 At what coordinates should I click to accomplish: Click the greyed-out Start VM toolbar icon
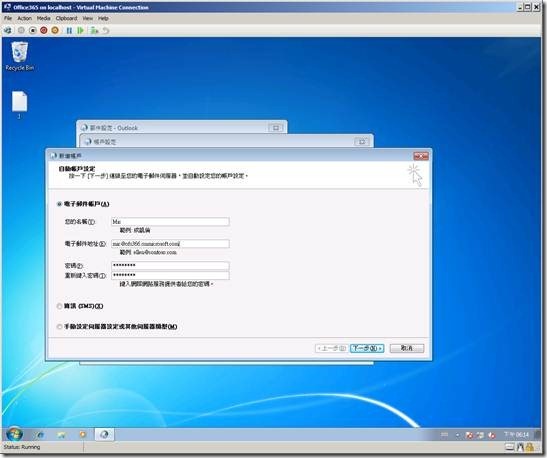point(21,31)
